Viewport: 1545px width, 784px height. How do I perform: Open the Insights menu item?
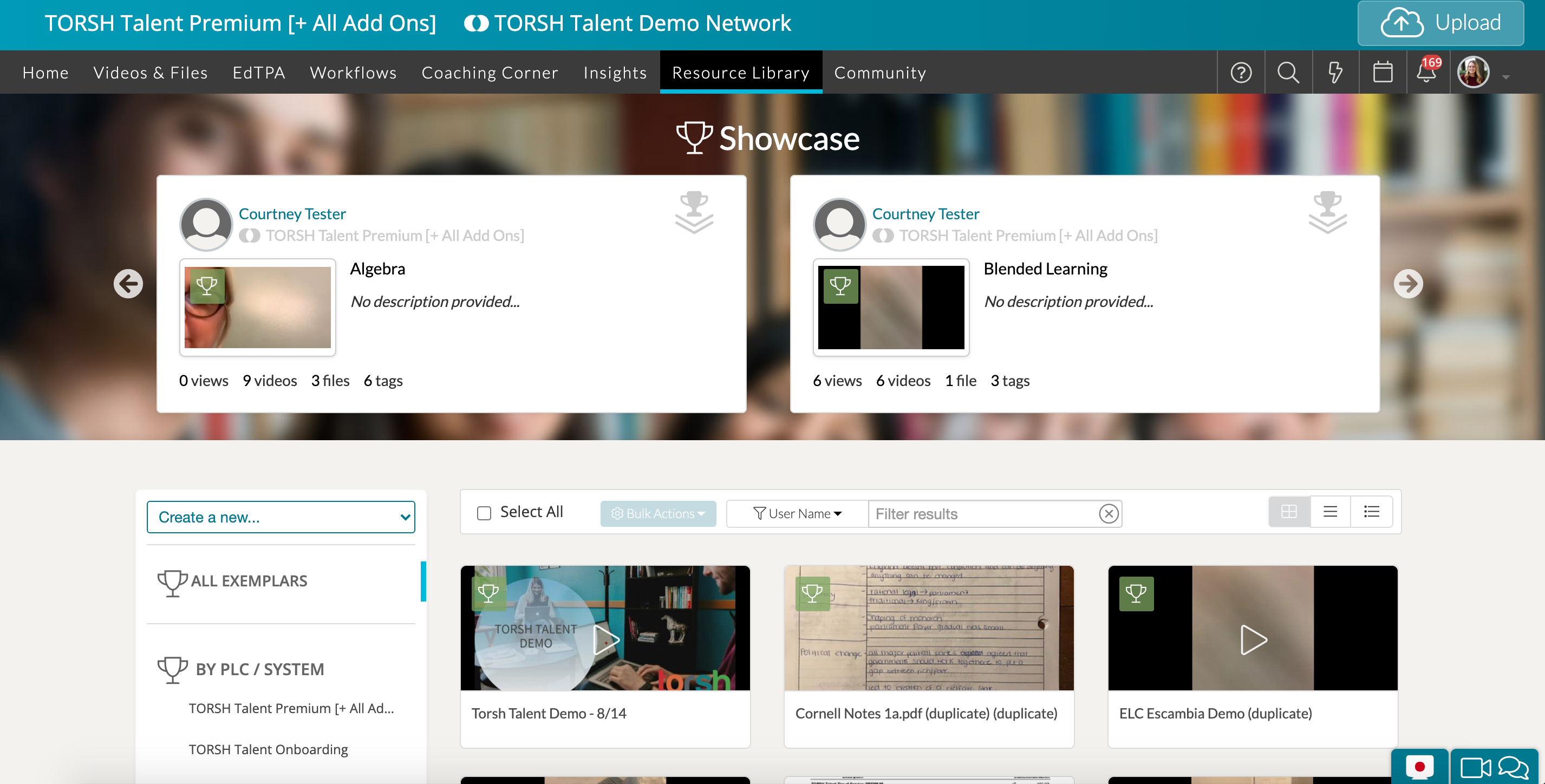pos(615,73)
